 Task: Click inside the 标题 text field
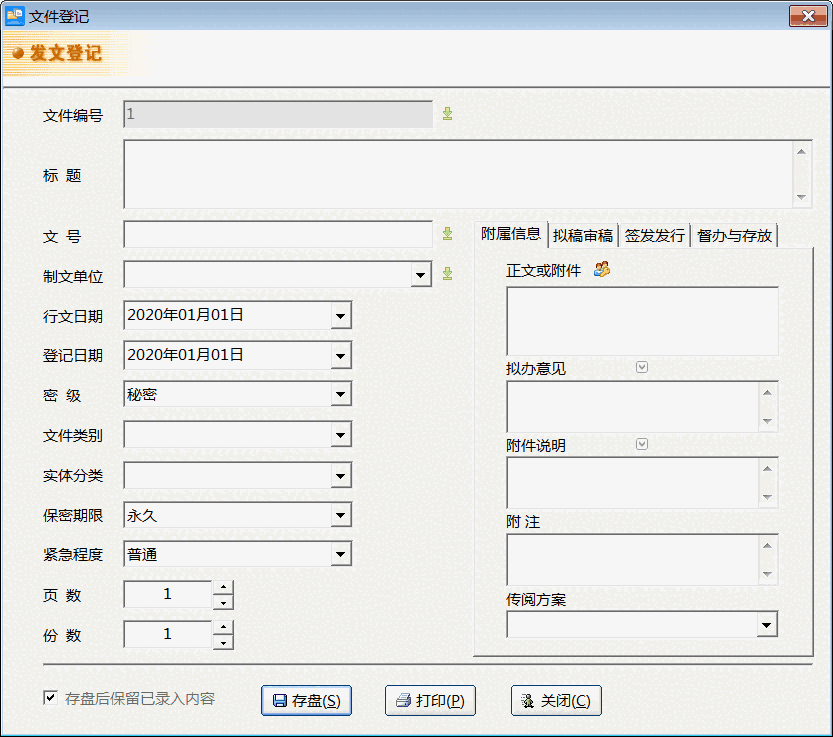(450, 172)
